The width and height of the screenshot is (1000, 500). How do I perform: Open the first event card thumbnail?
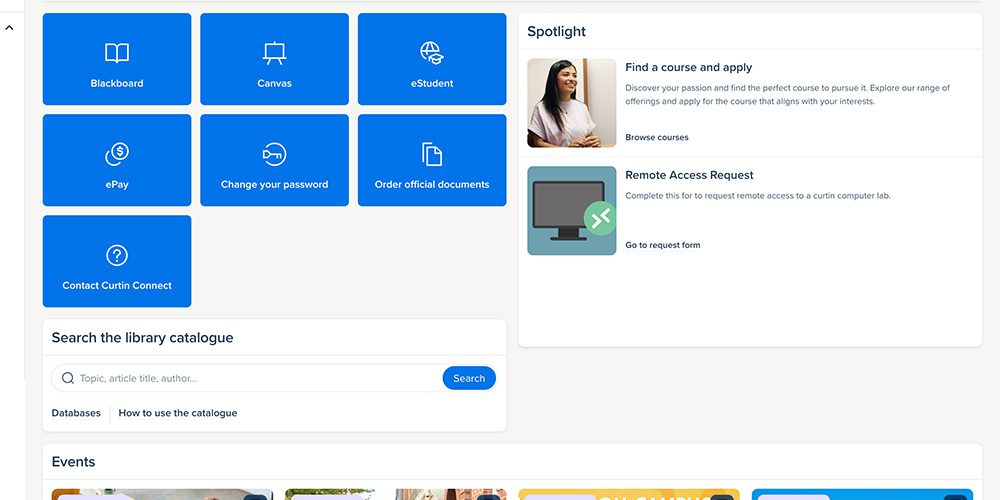tap(162, 494)
